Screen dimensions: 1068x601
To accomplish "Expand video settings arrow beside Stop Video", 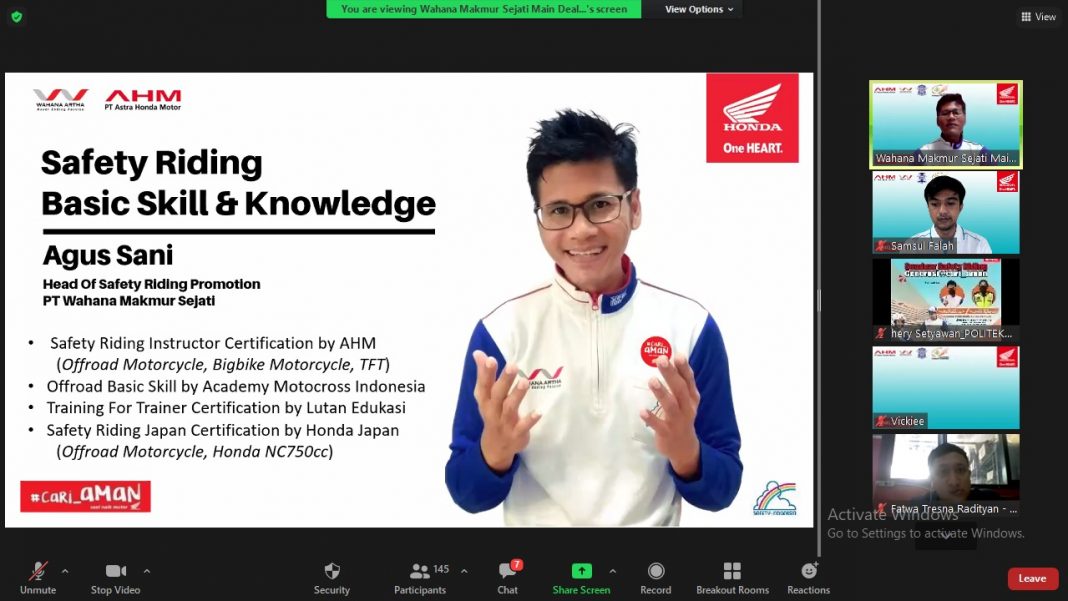I will (147, 571).
